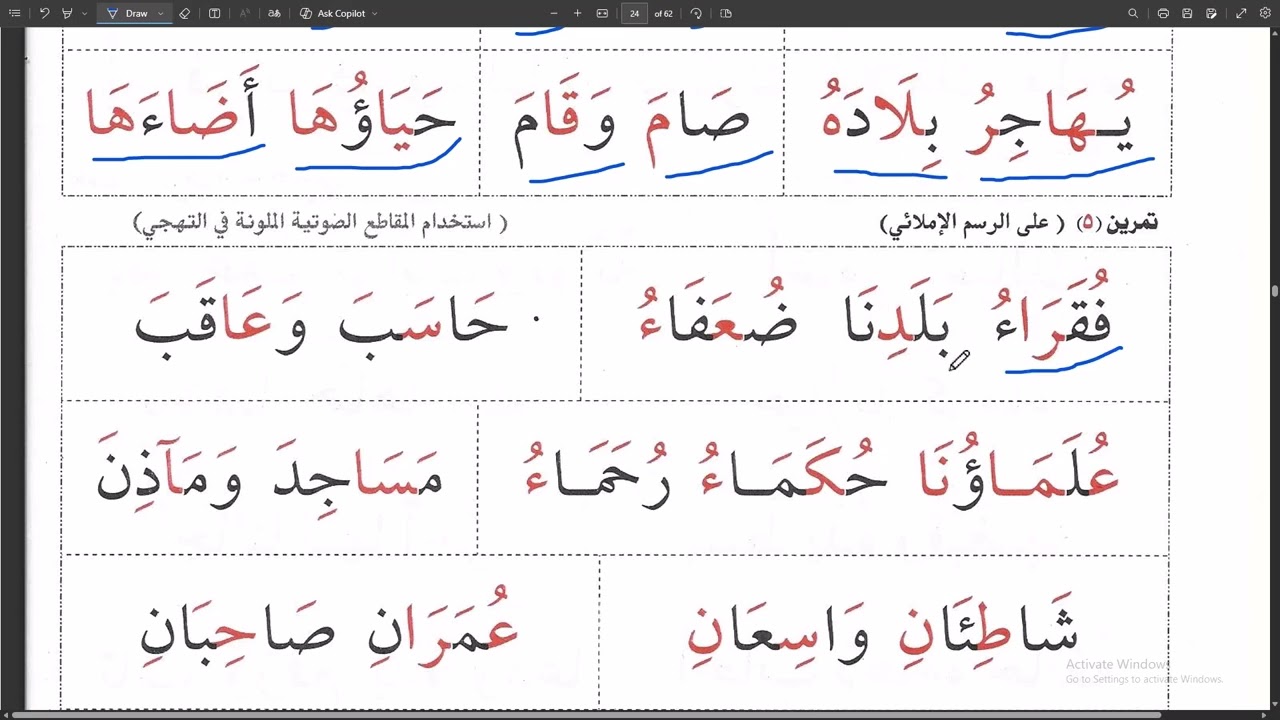
Task: Toggle the Draw pen tool
Action: pyautogui.click(x=128, y=13)
